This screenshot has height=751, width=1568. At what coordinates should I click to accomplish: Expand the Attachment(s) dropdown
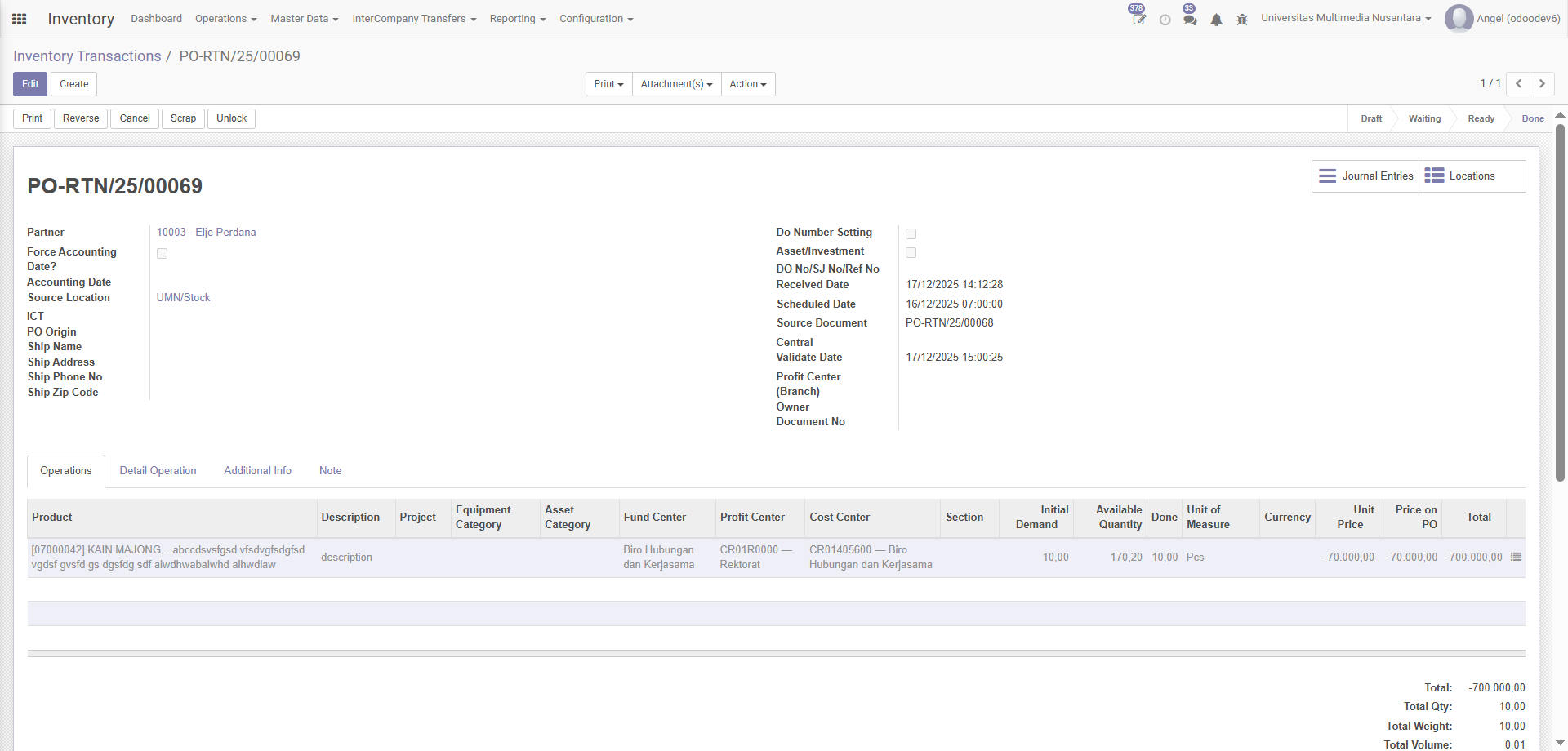[x=676, y=84]
